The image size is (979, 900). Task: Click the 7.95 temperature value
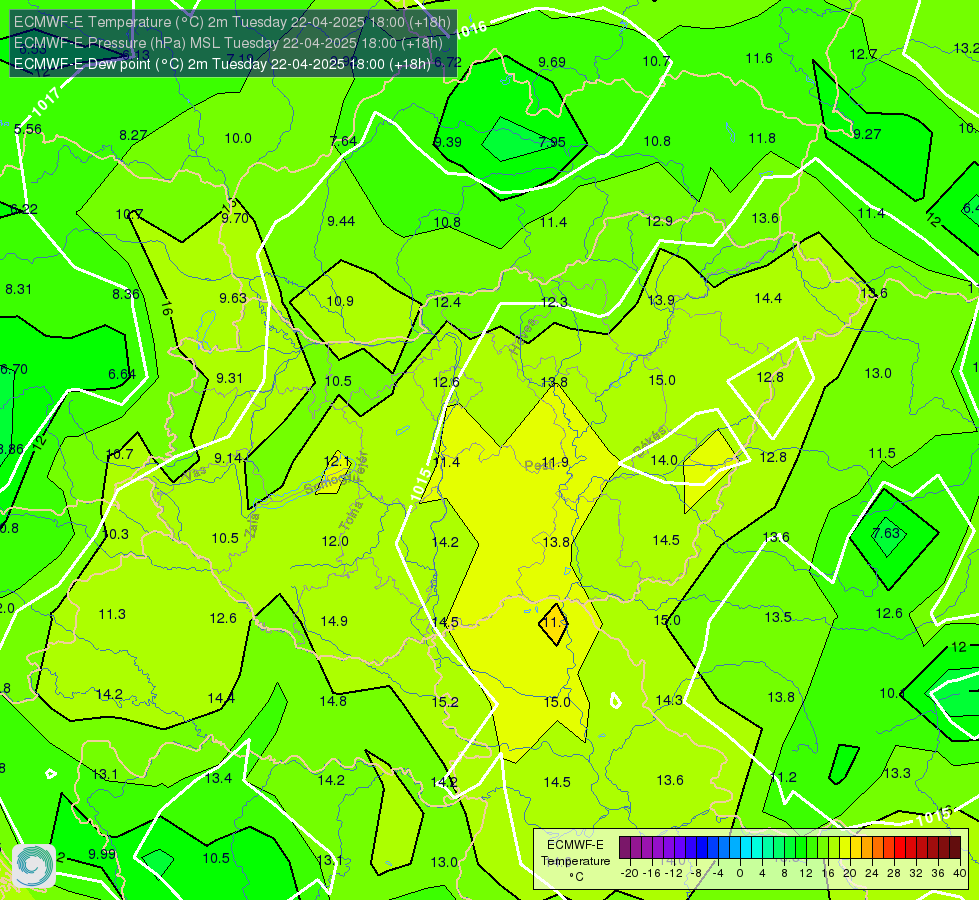point(553,142)
